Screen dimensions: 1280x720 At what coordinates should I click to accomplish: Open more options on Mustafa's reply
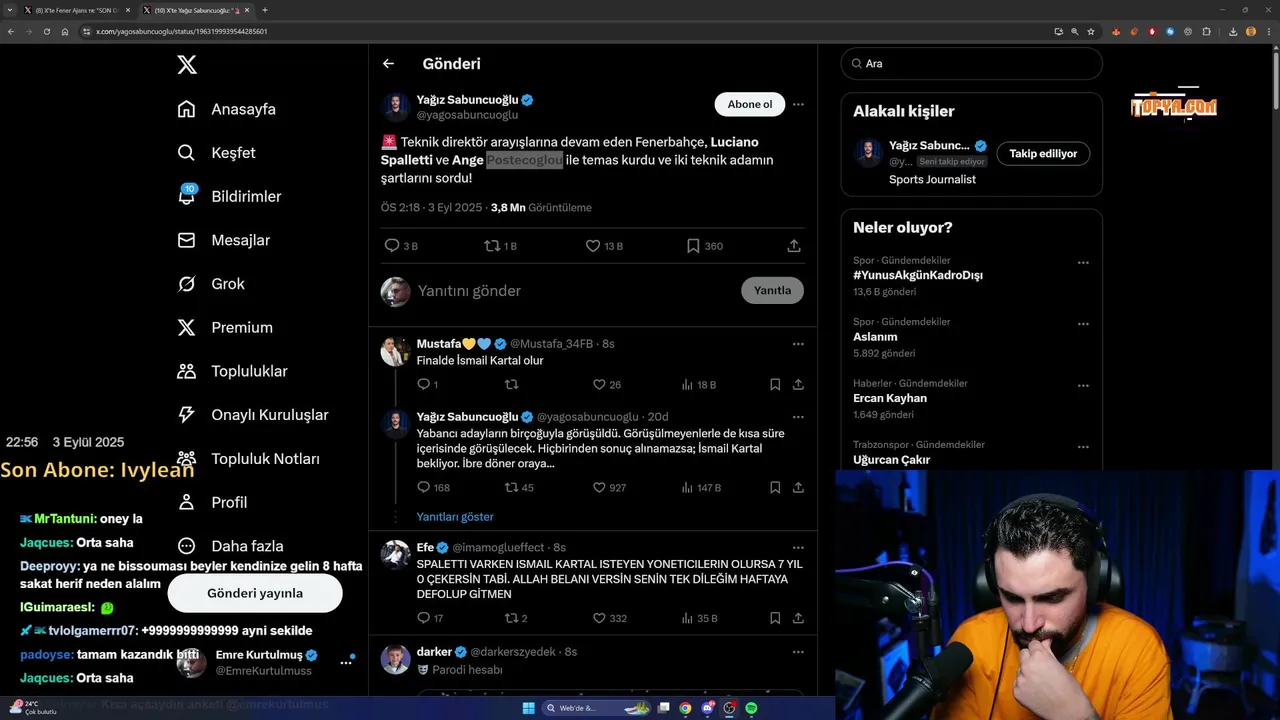[798, 344]
